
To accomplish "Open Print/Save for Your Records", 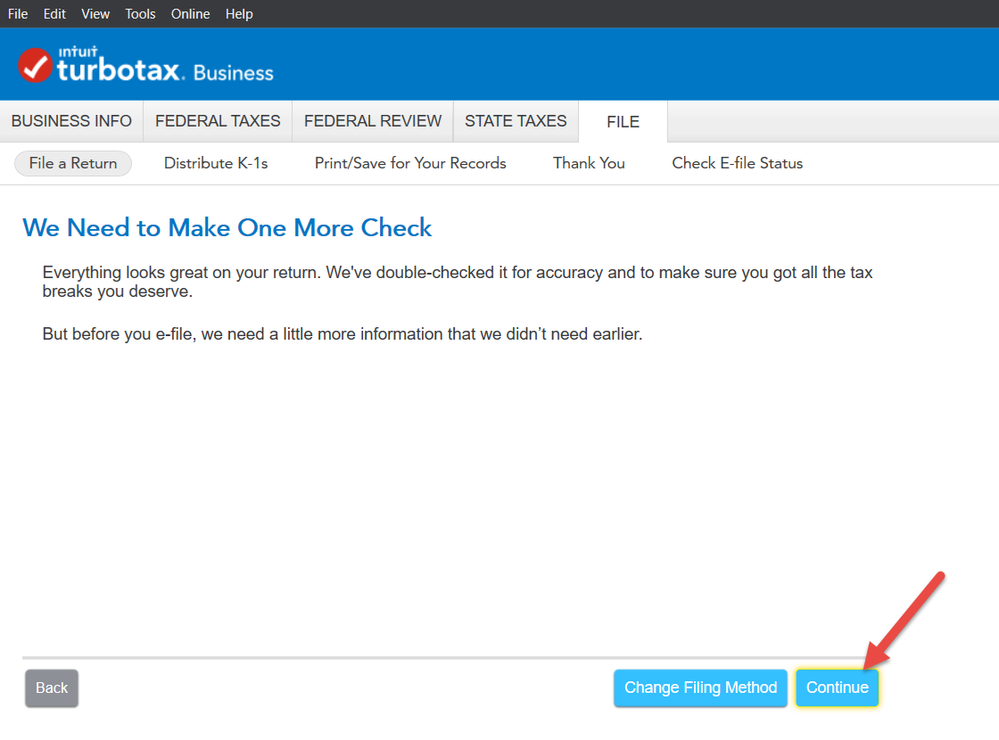I will pos(410,163).
